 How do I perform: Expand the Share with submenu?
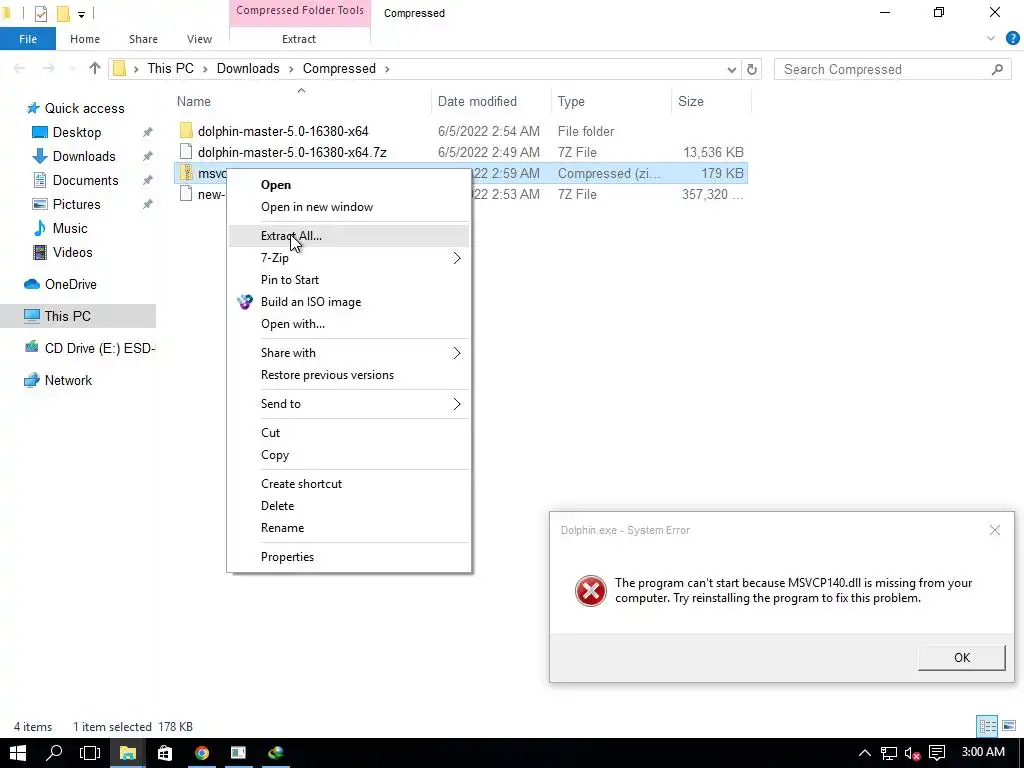[x=349, y=353]
